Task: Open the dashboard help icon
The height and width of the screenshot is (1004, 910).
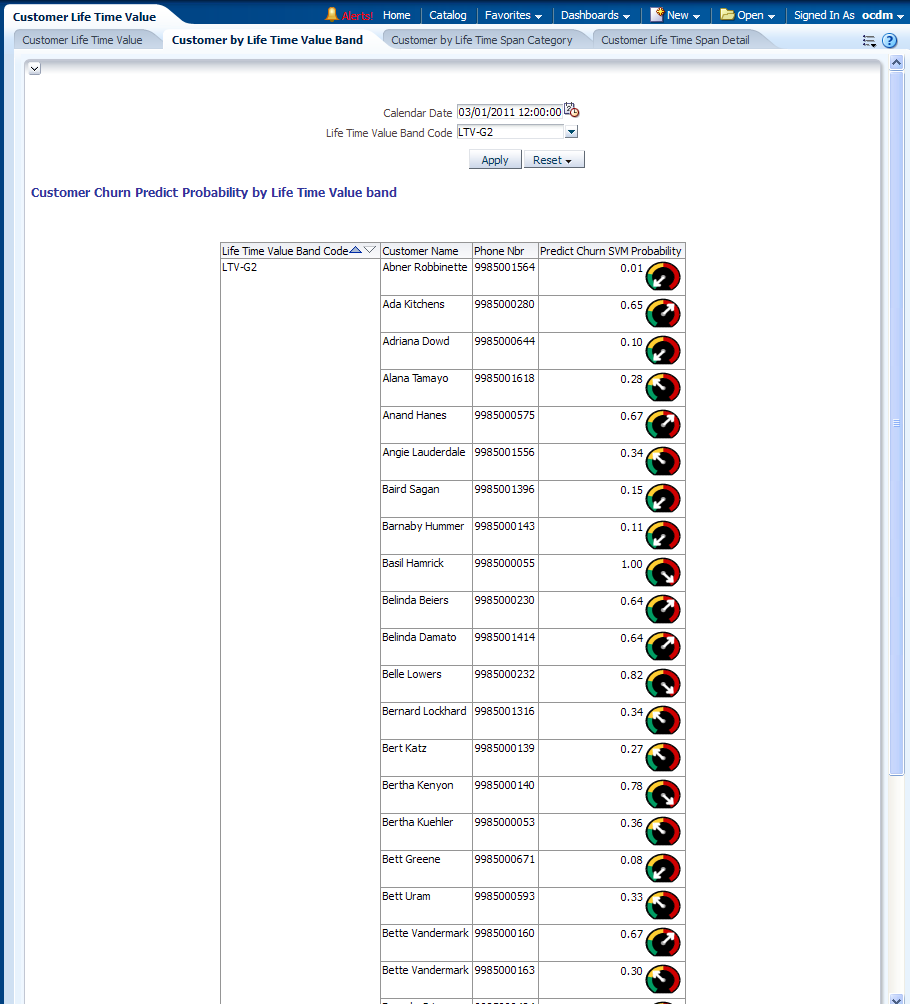Action: [889, 41]
